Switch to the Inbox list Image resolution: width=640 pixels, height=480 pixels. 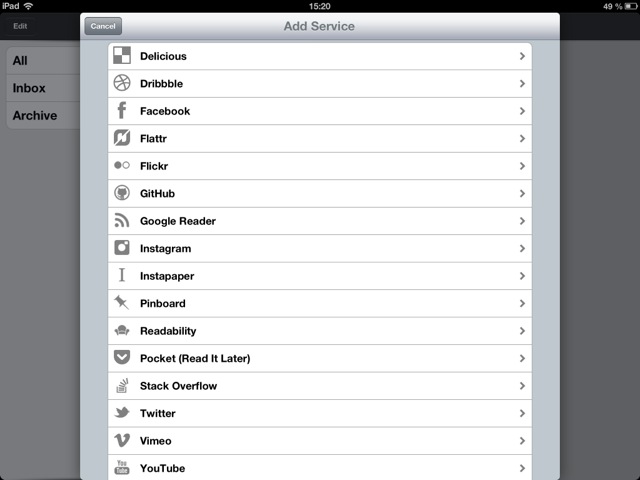point(43,88)
